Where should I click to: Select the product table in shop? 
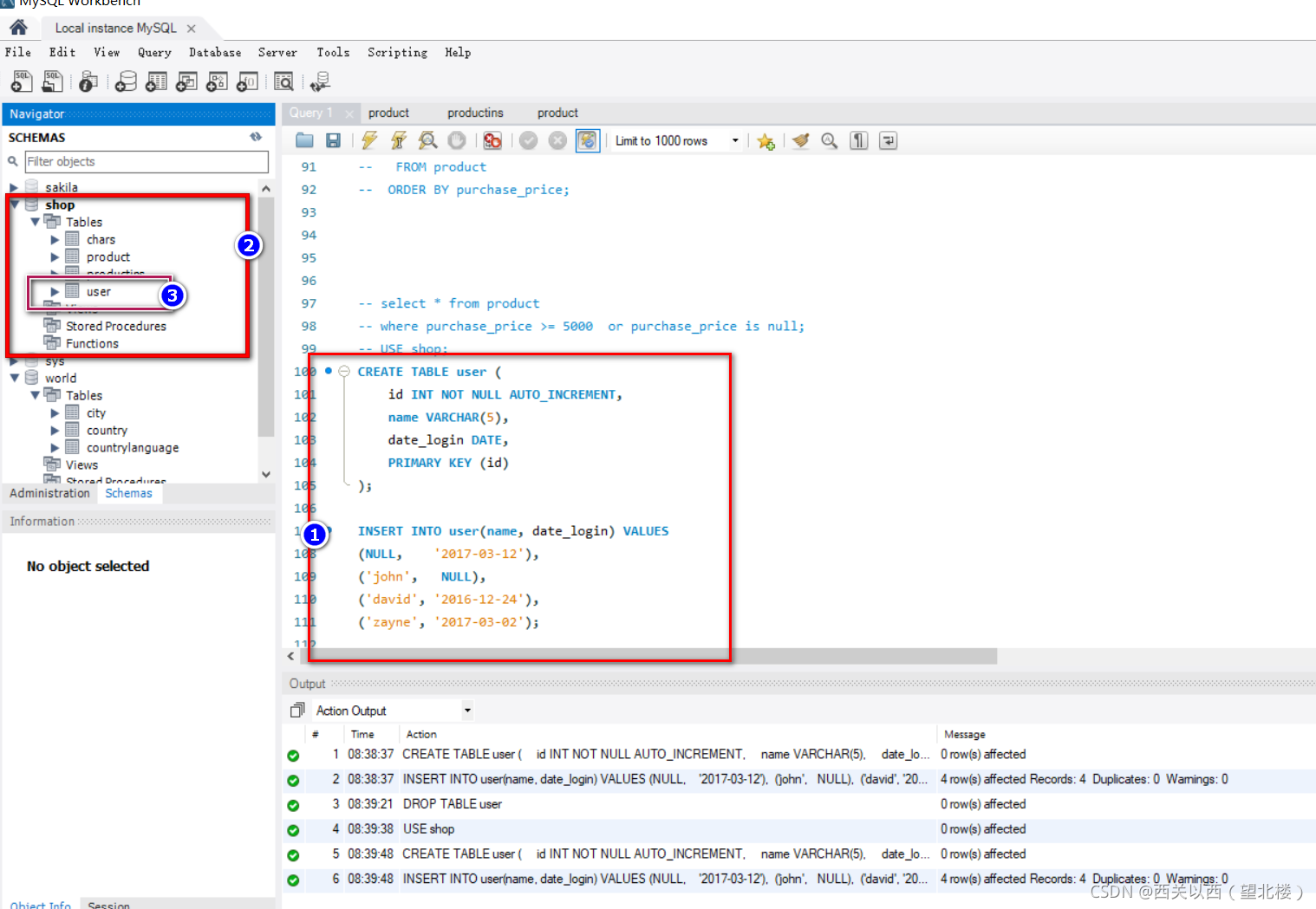click(108, 257)
